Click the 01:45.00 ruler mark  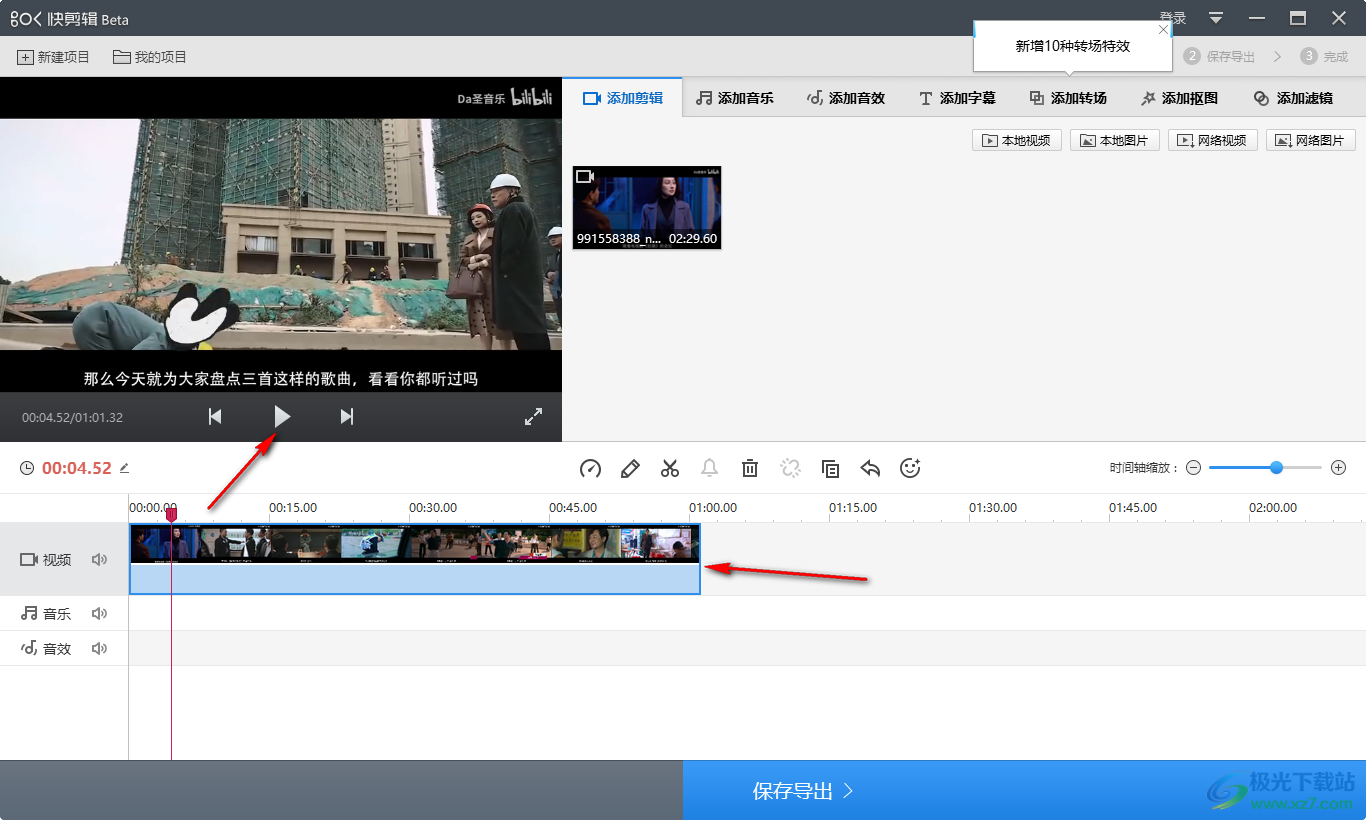pos(1133,508)
